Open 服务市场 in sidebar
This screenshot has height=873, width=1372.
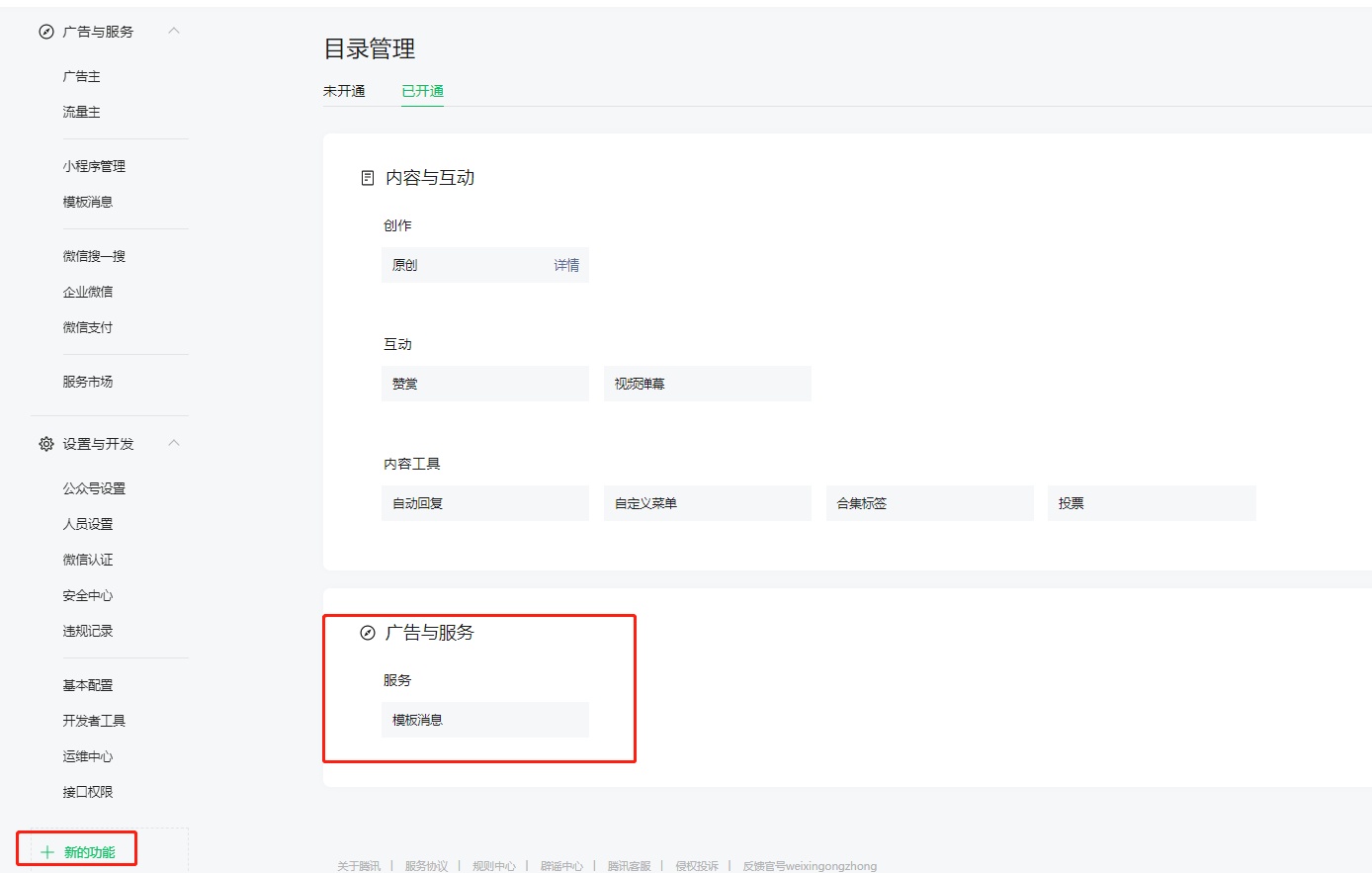coord(88,382)
